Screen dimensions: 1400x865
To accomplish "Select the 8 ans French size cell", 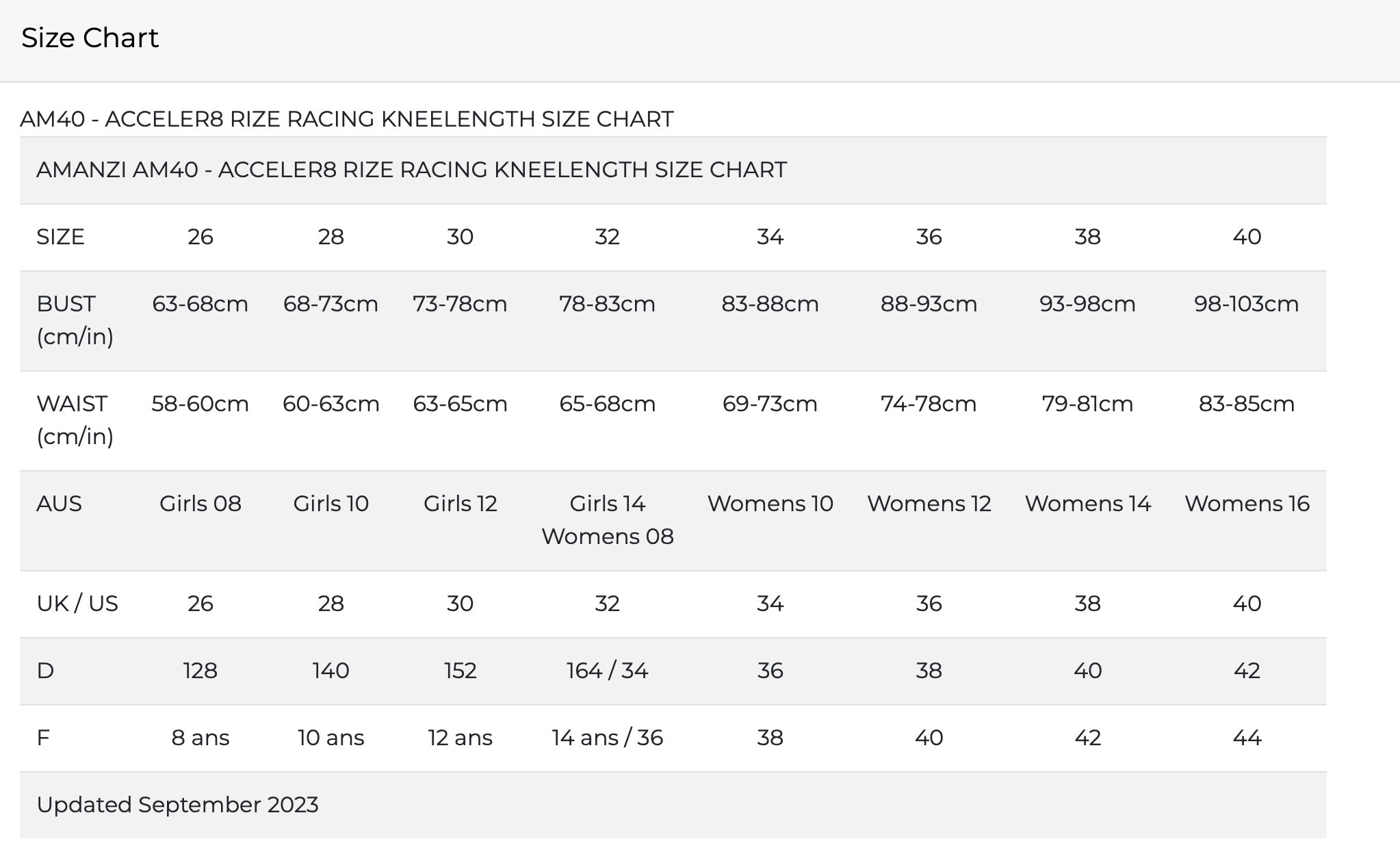I will click(x=200, y=738).
